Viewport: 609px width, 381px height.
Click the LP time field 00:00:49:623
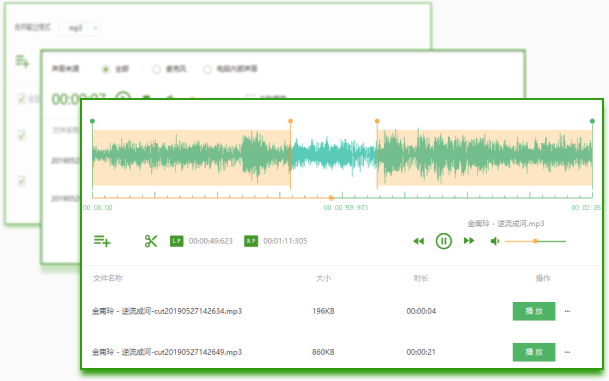211,241
